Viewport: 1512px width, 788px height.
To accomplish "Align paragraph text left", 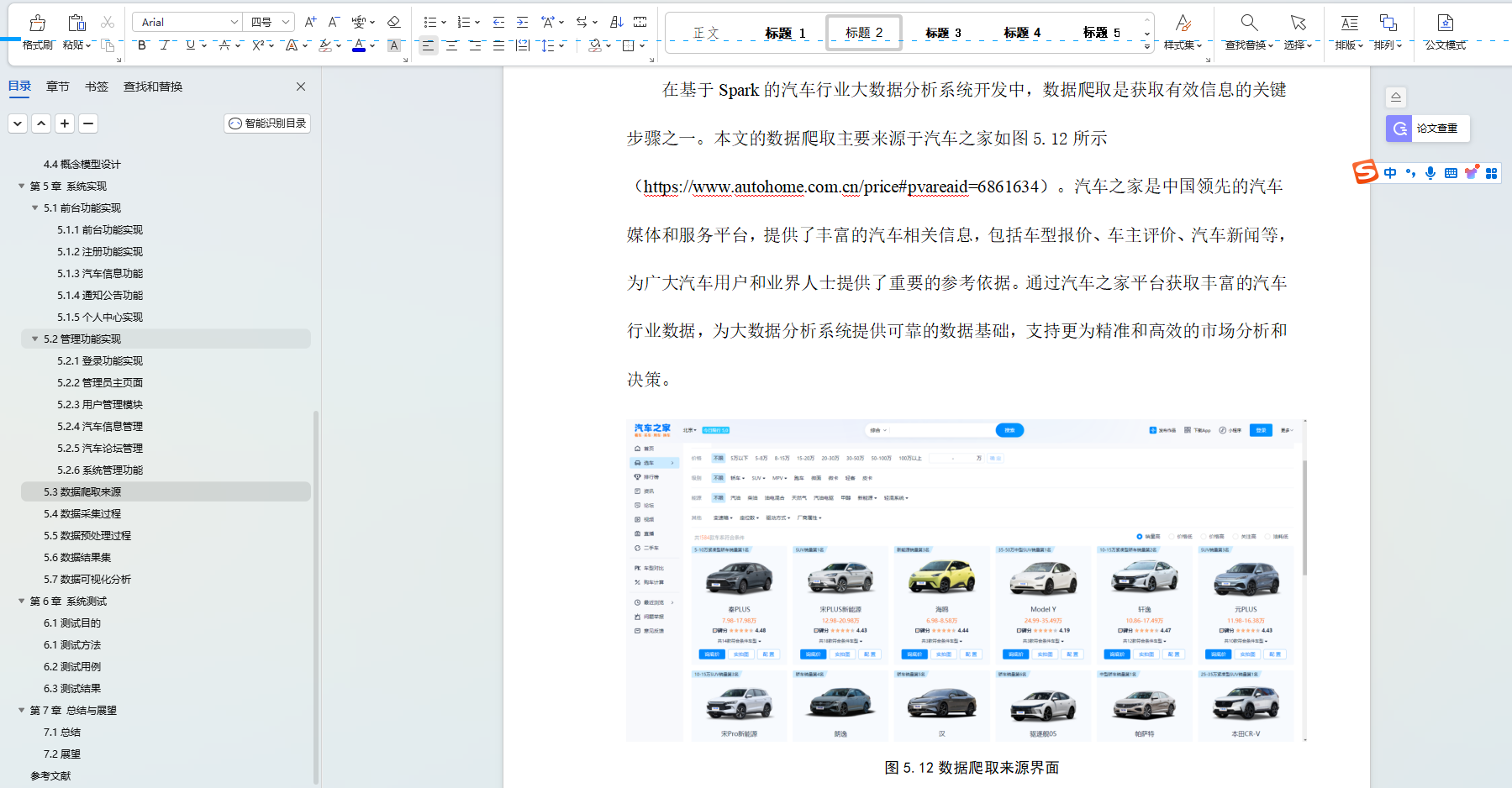I will (428, 45).
